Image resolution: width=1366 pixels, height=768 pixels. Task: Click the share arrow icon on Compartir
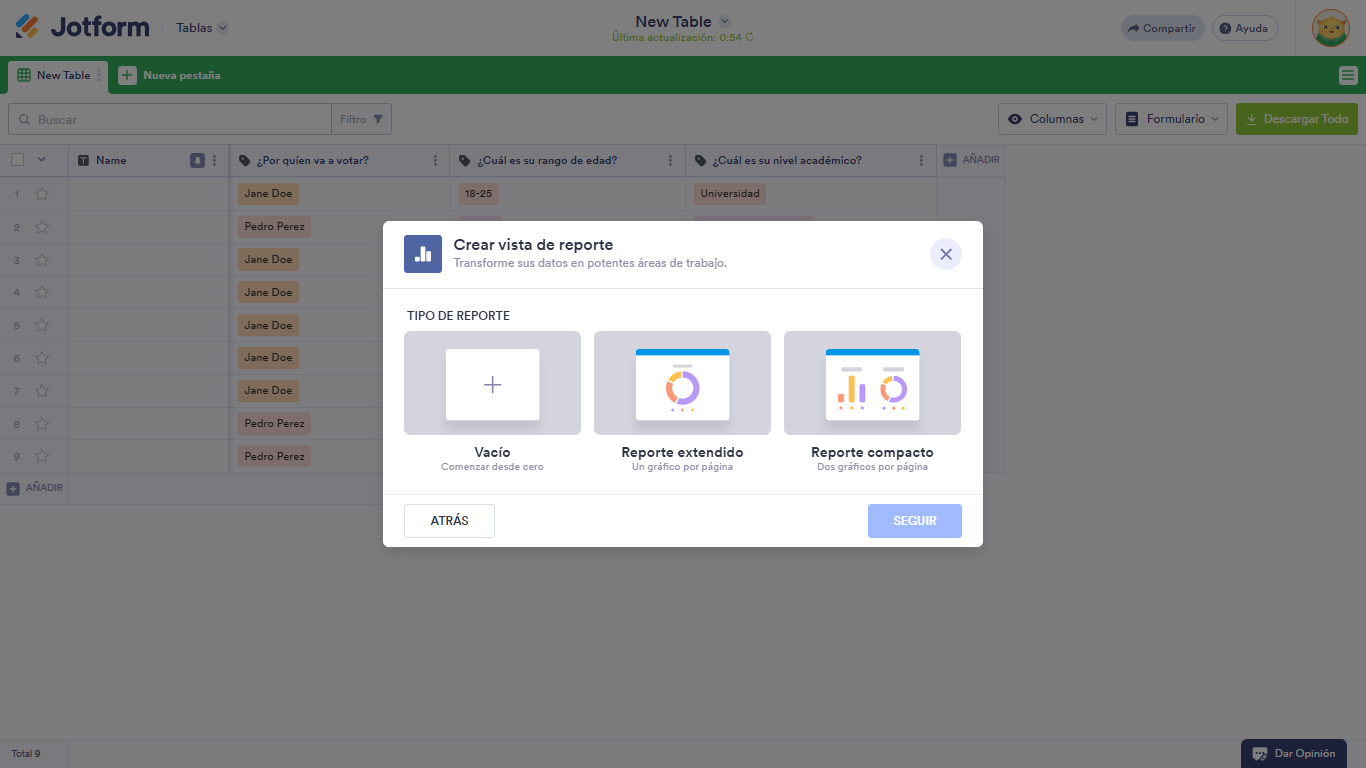point(1133,28)
